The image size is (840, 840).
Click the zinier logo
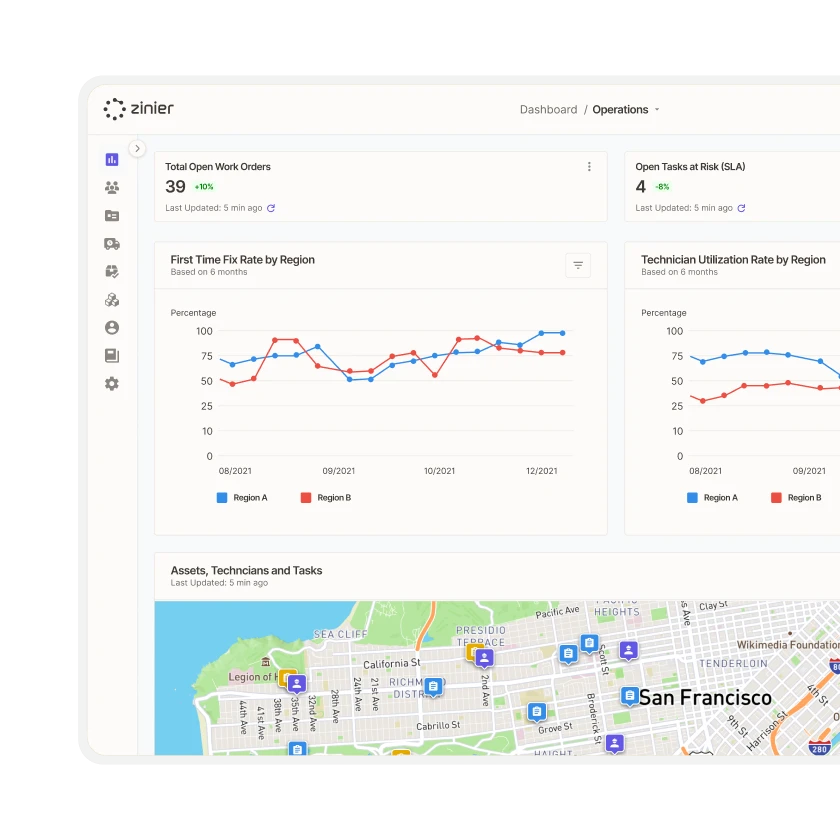(x=138, y=109)
